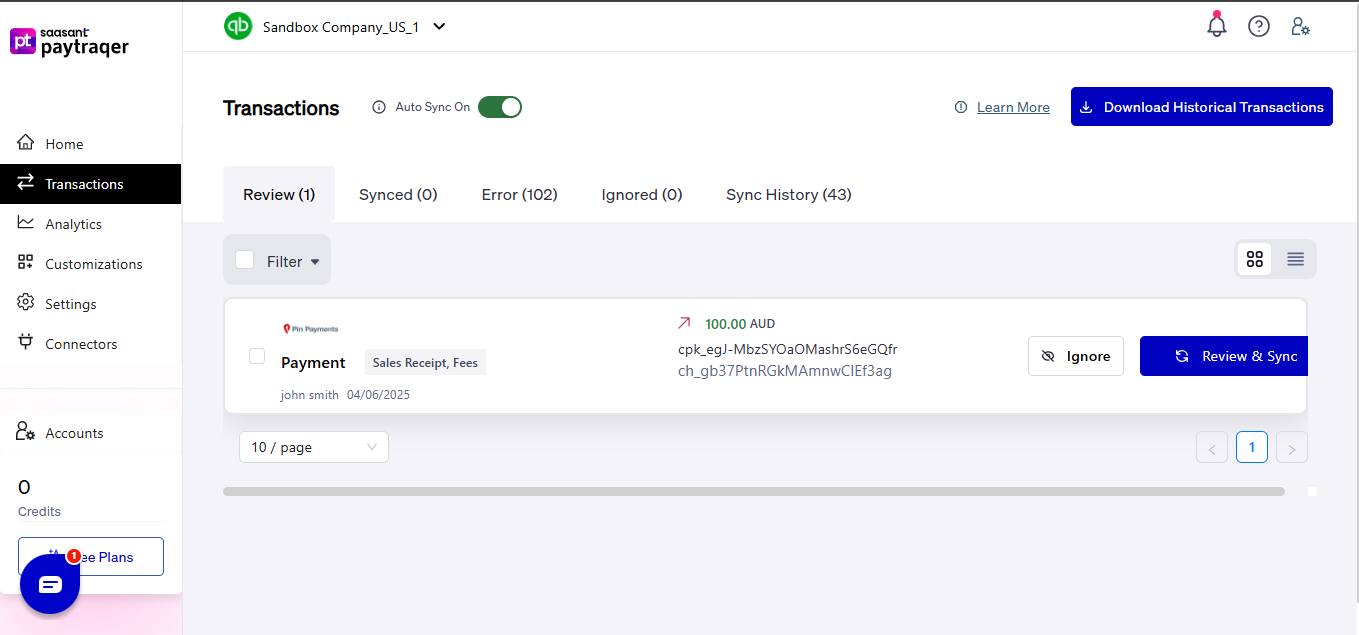Click the Pin Payments logo on transaction
The width and height of the screenshot is (1359, 635).
coord(310,328)
